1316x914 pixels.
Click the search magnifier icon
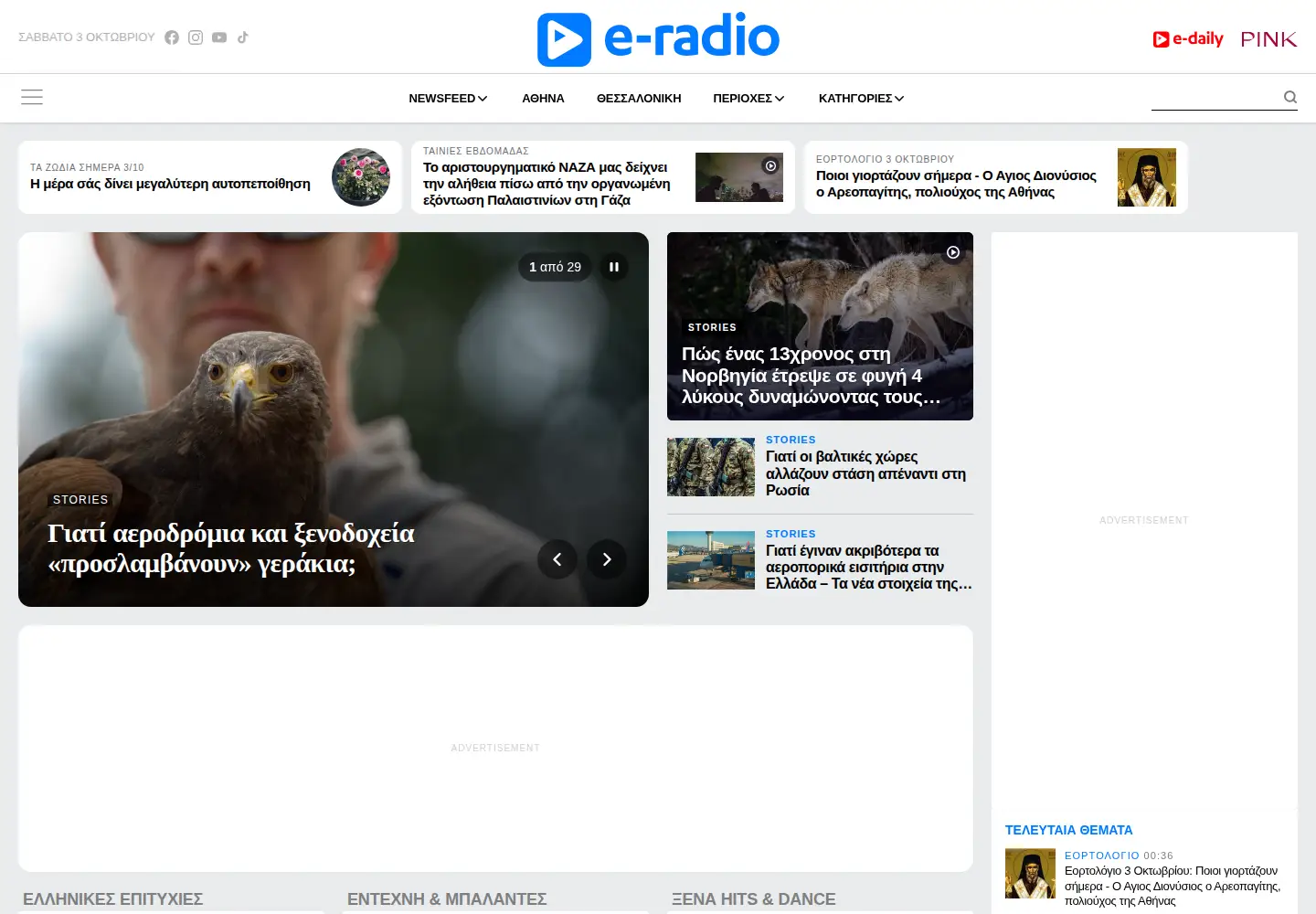(x=1289, y=97)
